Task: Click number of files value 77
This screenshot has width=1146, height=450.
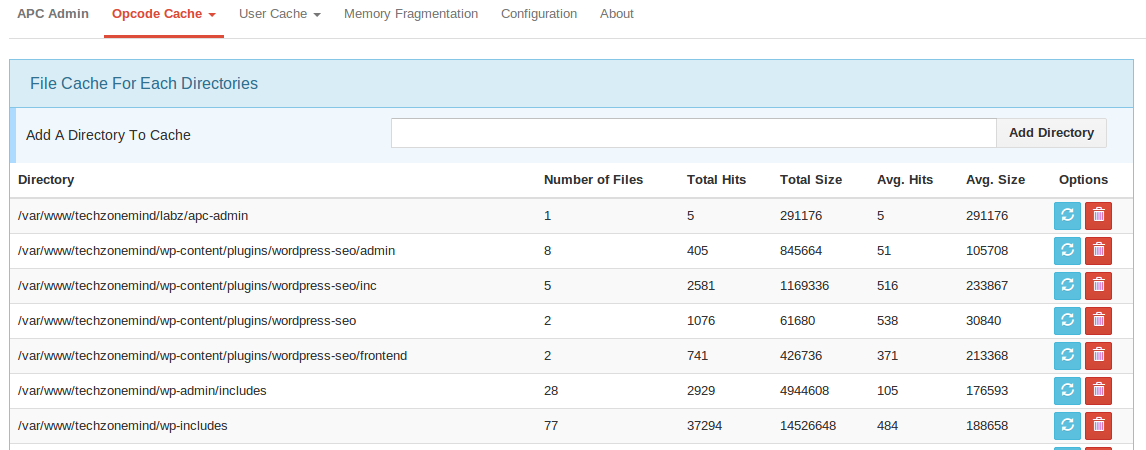Action: [551, 426]
